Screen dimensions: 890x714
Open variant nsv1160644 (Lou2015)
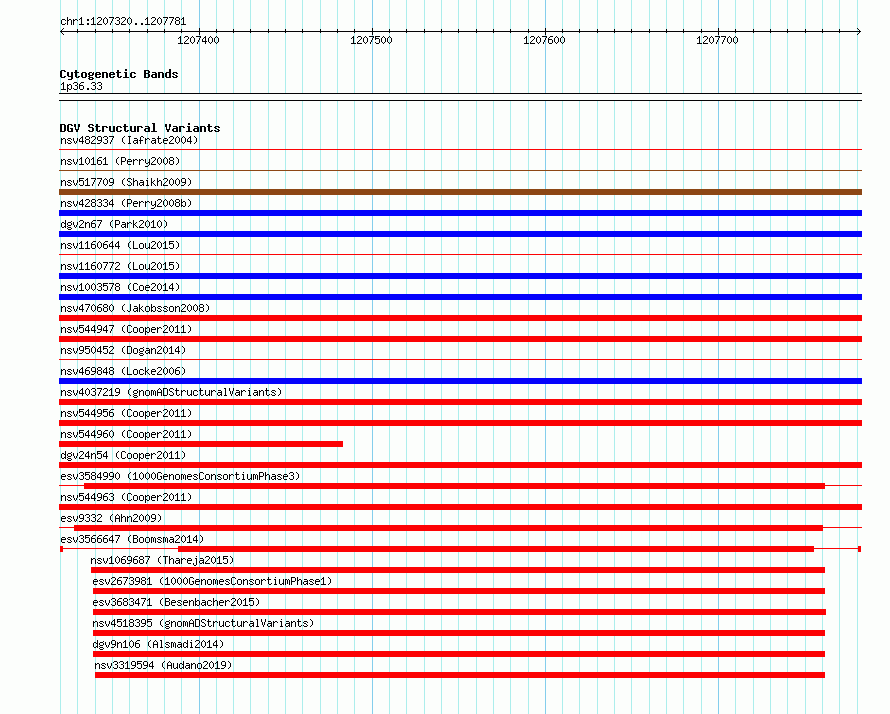(120, 245)
